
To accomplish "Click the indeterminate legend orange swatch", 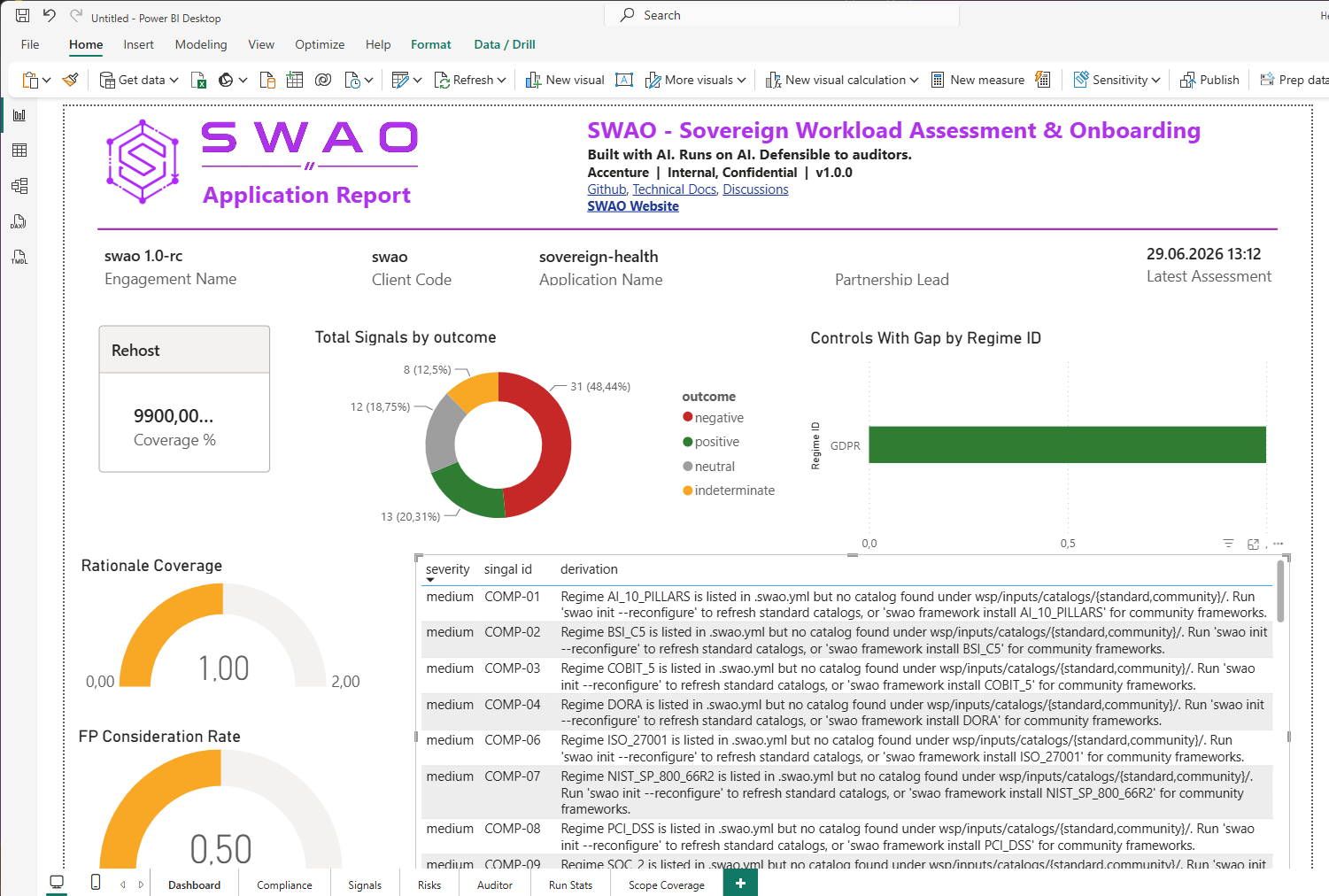I will [x=687, y=490].
